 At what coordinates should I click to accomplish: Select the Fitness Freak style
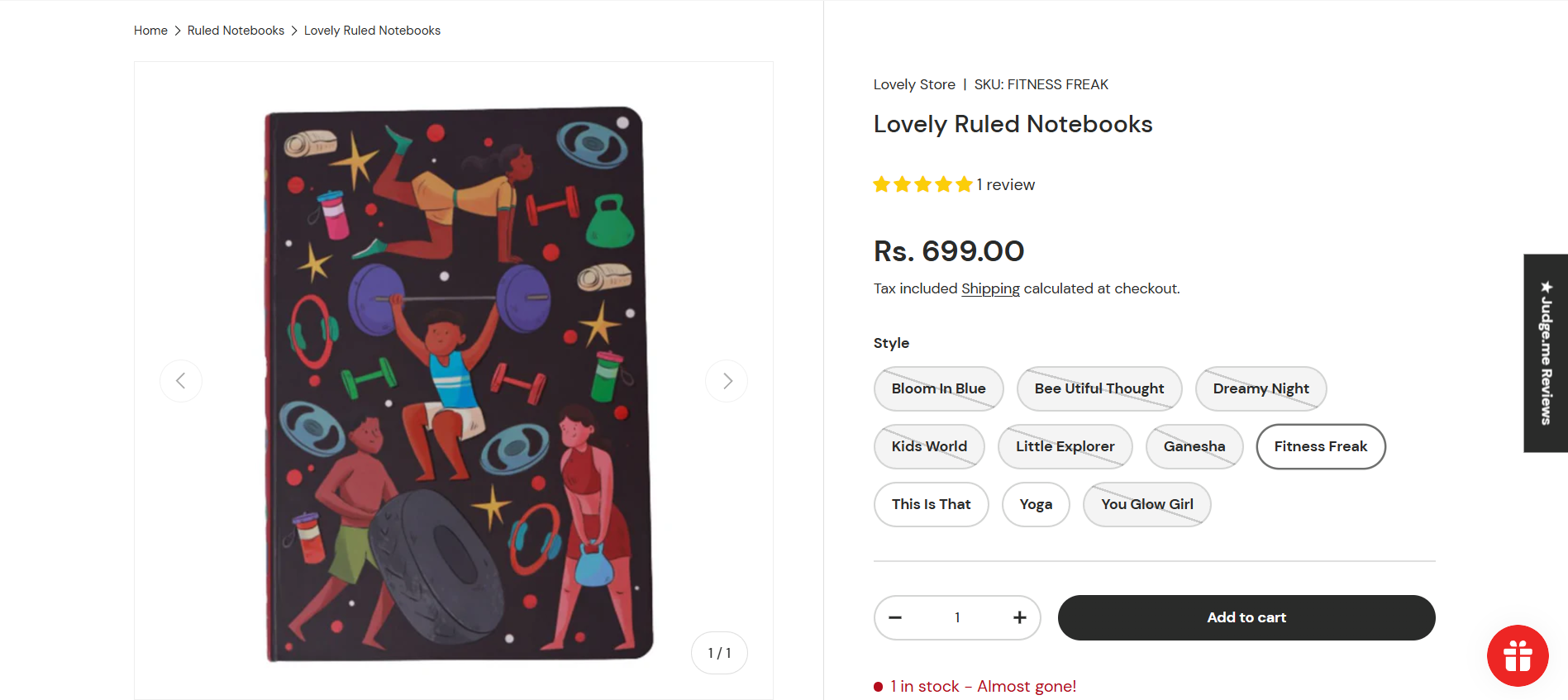point(1320,446)
